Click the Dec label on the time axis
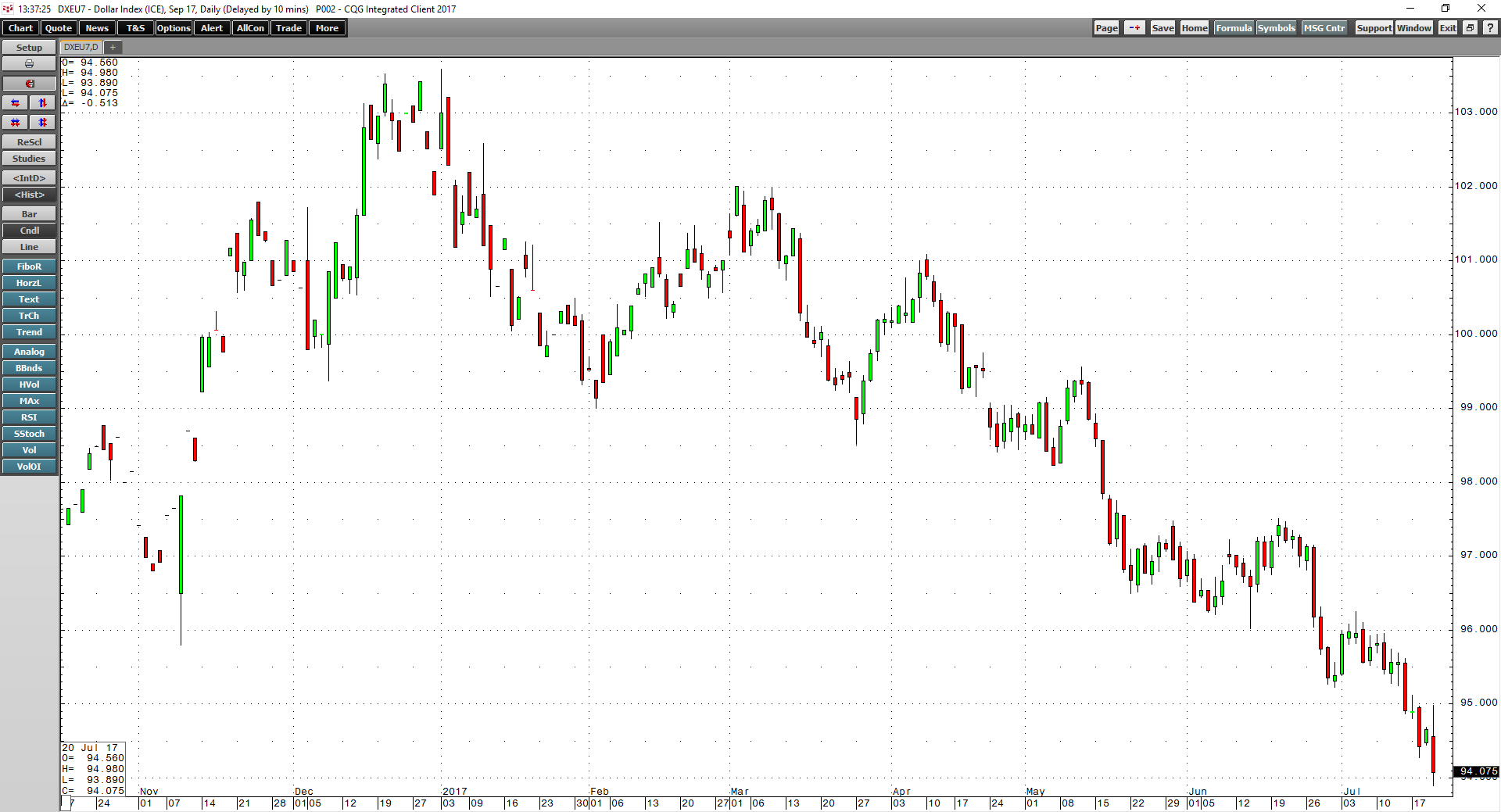This screenshot has width=1501, height=812. (x=303, y=792)
